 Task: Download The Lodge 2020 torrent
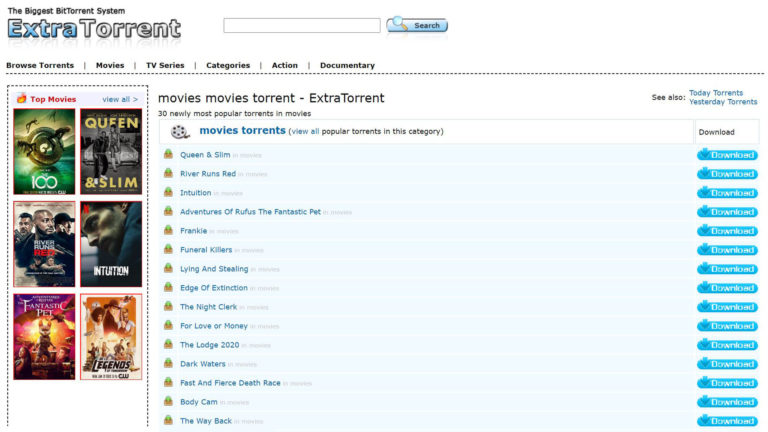[x=727, y=345]
